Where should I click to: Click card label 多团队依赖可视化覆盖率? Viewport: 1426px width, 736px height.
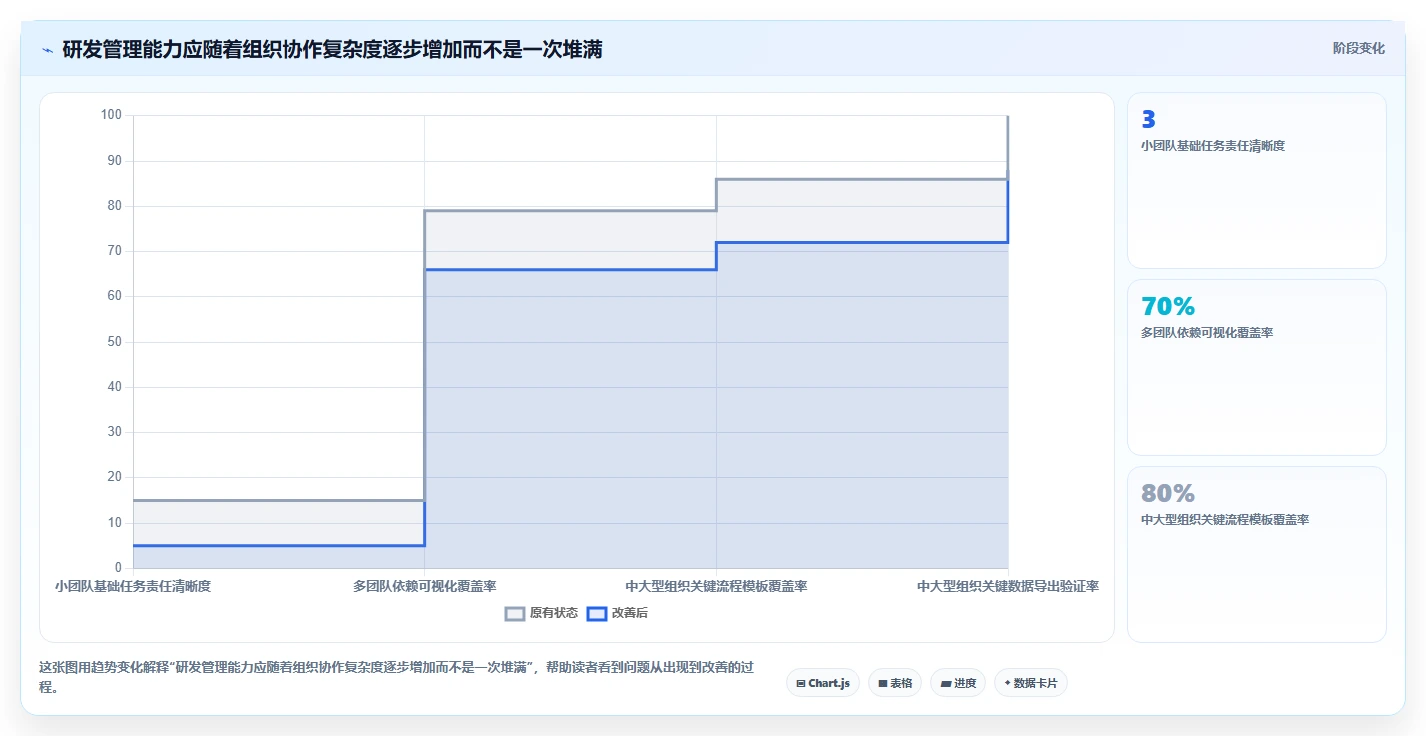click(1206, 333)
